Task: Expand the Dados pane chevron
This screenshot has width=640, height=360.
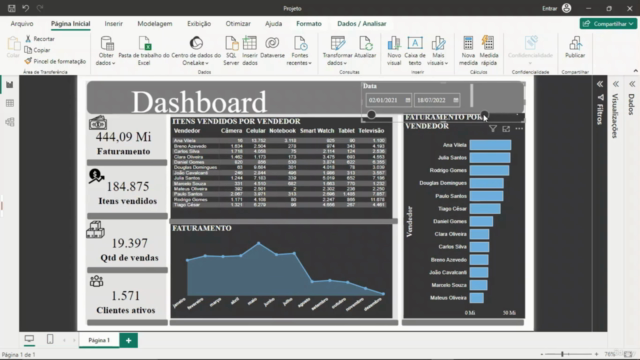Action: point(632,84)
